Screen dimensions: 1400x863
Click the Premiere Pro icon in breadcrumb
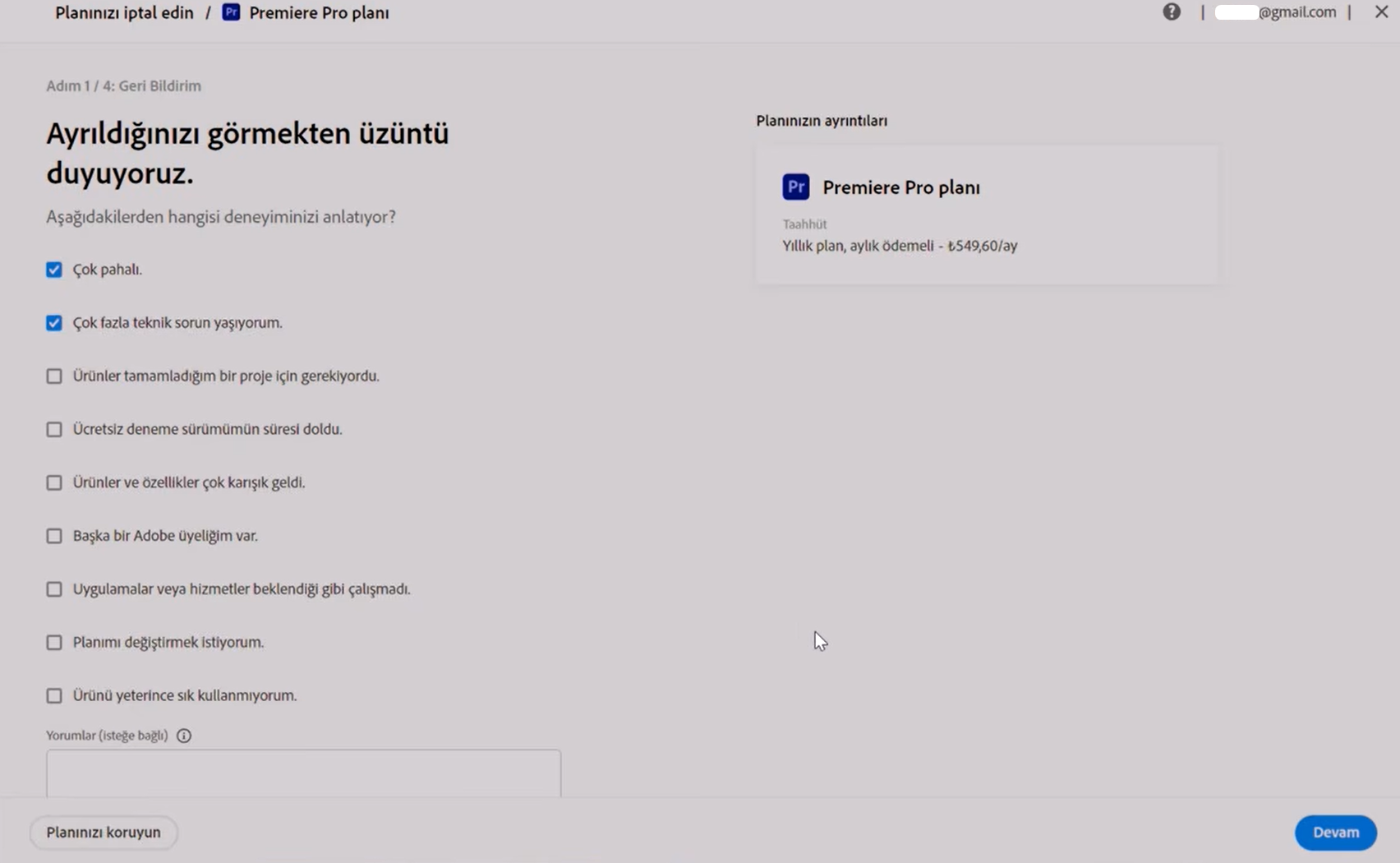point(232,12)
